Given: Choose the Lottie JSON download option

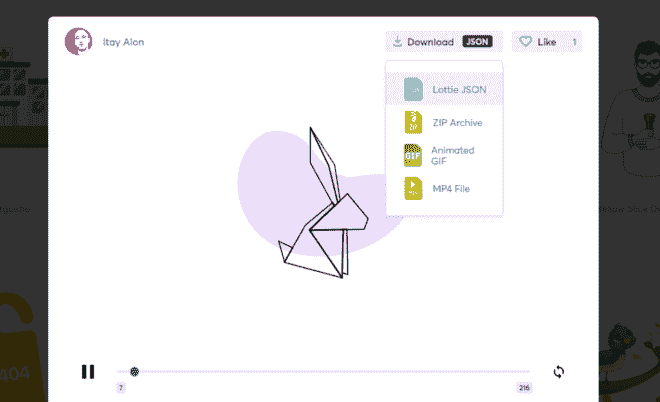Looking at the screenshot, I should (444, 89).
